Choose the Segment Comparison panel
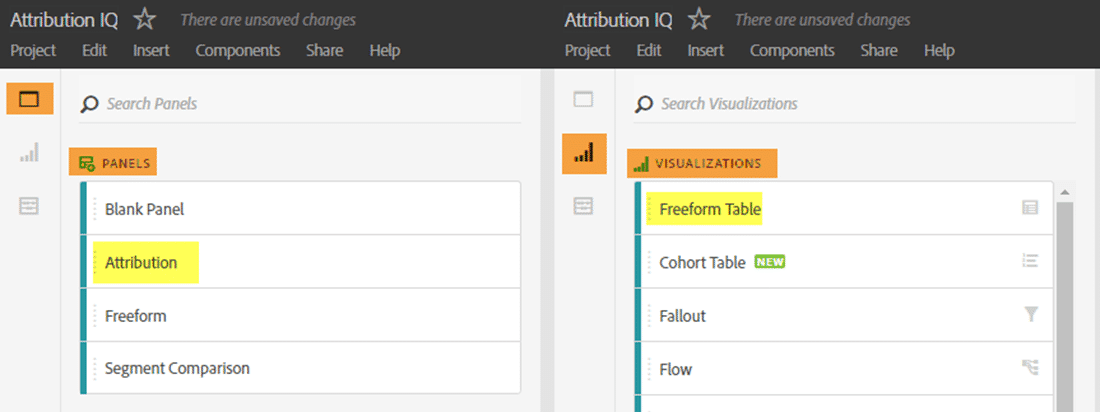 tap(177, 369)
